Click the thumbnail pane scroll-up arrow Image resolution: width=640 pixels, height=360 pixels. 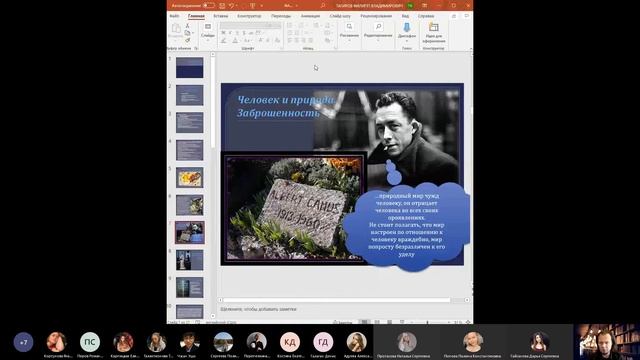pos(213,54)
